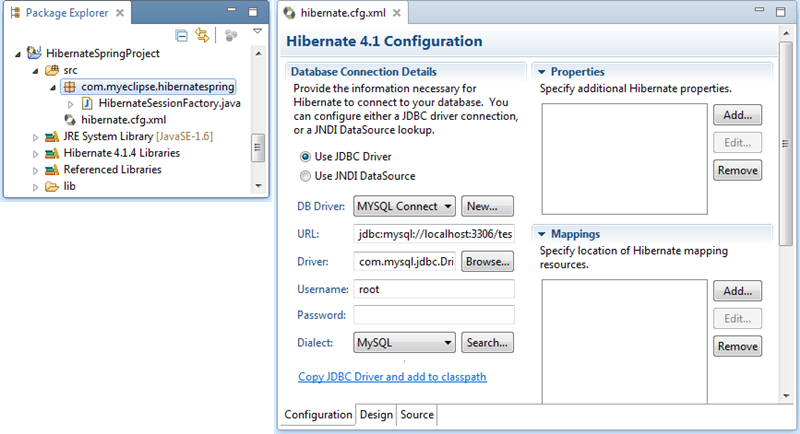Click the Username input field

click(x=434, y=289)
